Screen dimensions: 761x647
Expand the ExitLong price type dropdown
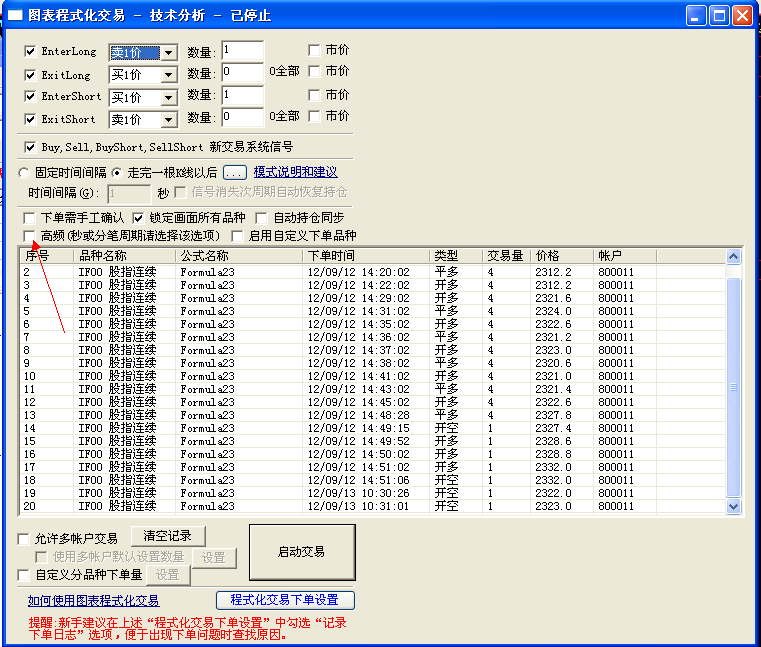coord(168,75)
